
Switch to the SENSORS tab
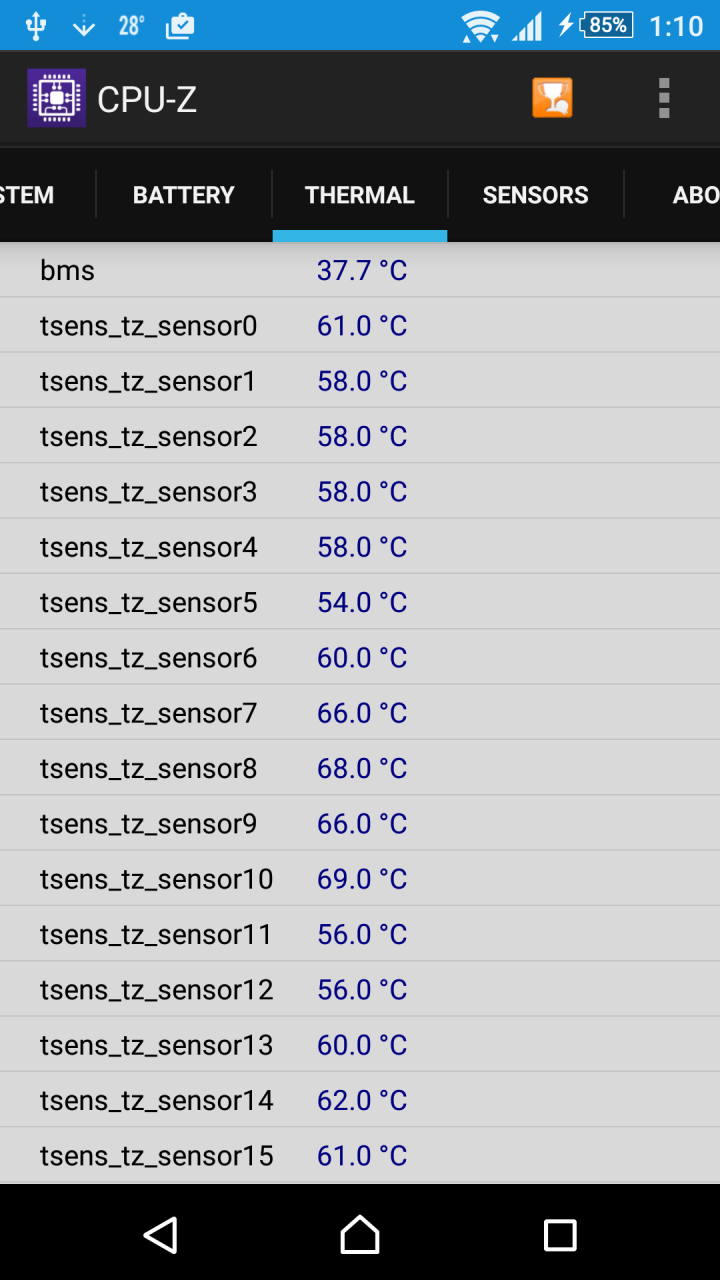click(536, 195)
